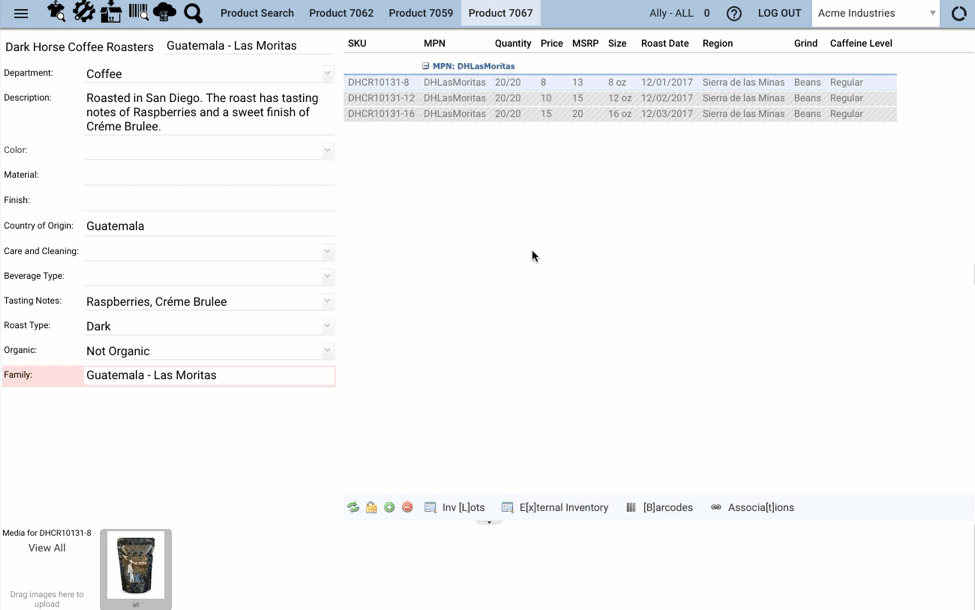Image resolution: width=975 pixels, height=610 pixels.
Task: Add a new SKU with green plus
Action: (x=389, y=507)
